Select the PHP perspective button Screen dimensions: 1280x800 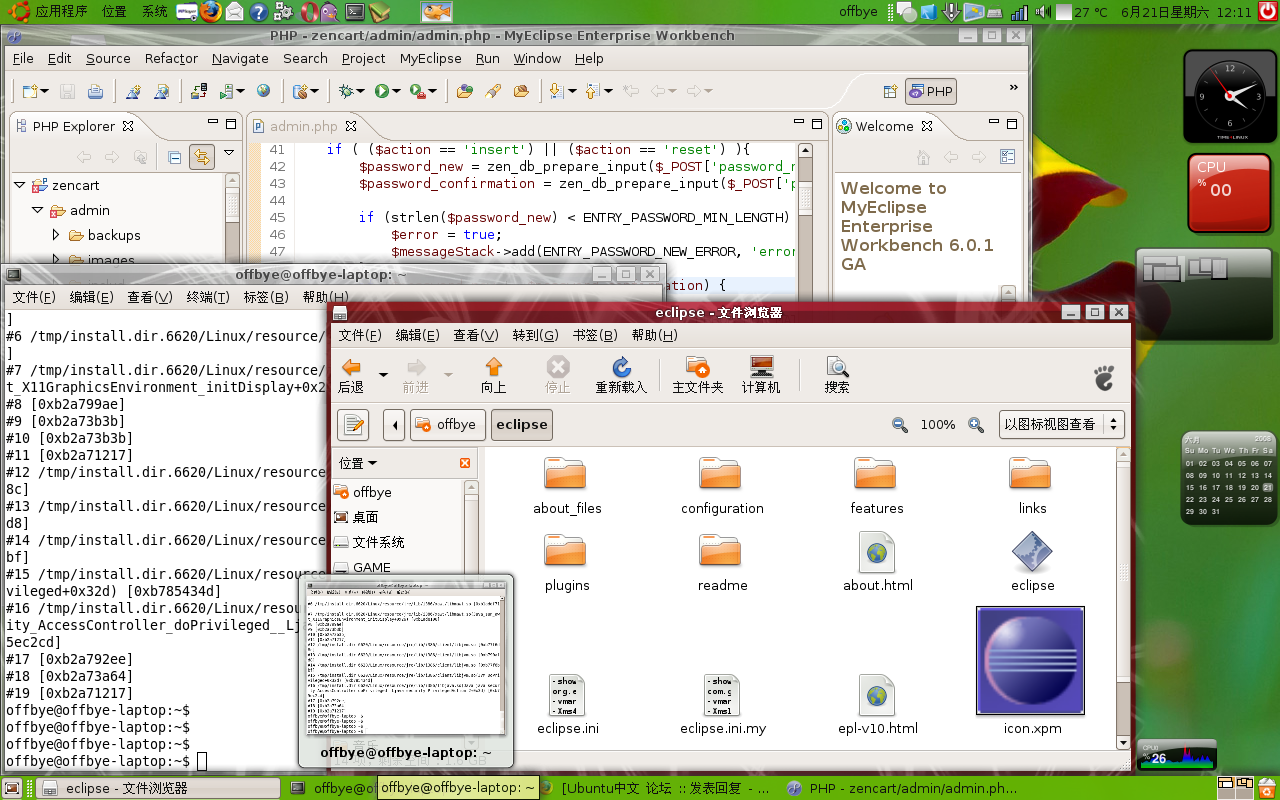[x=931, y=91]
